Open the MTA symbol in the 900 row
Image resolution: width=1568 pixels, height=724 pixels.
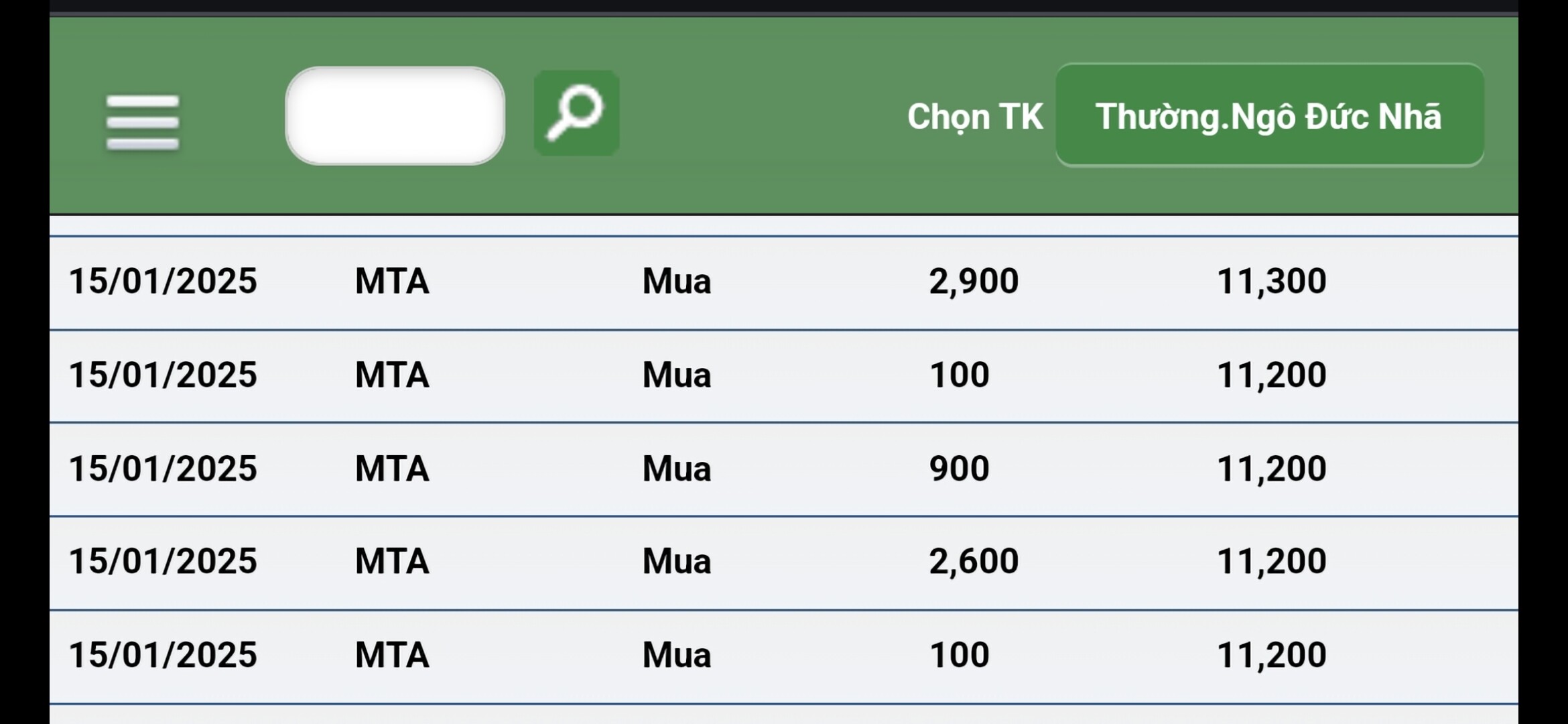click(x=392, y=468)
